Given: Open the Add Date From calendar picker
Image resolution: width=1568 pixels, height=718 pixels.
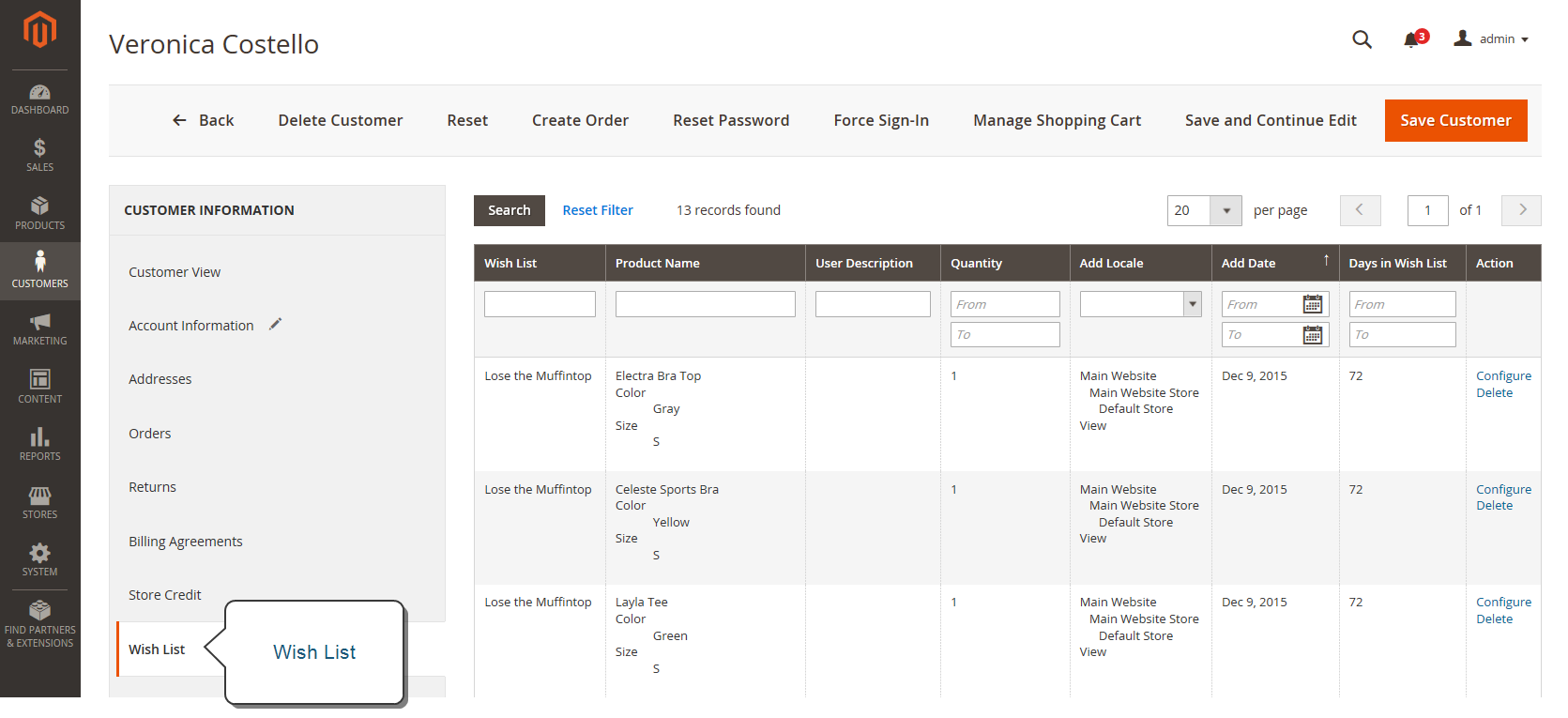Looking at the screenshot, I should point(1312,304).
